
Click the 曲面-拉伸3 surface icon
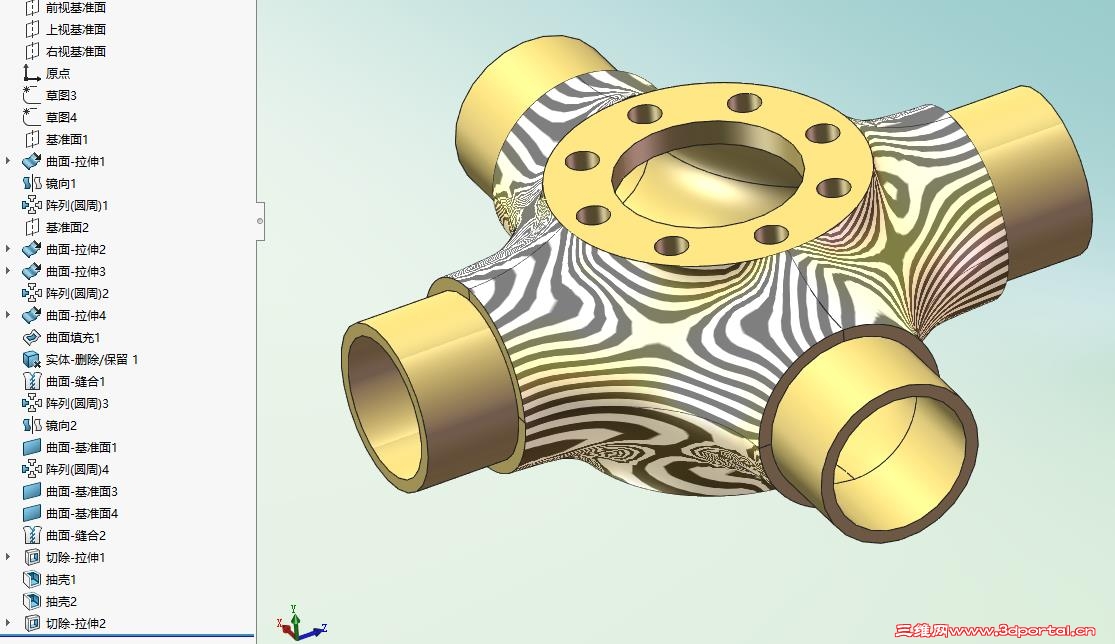coord(32,272)
